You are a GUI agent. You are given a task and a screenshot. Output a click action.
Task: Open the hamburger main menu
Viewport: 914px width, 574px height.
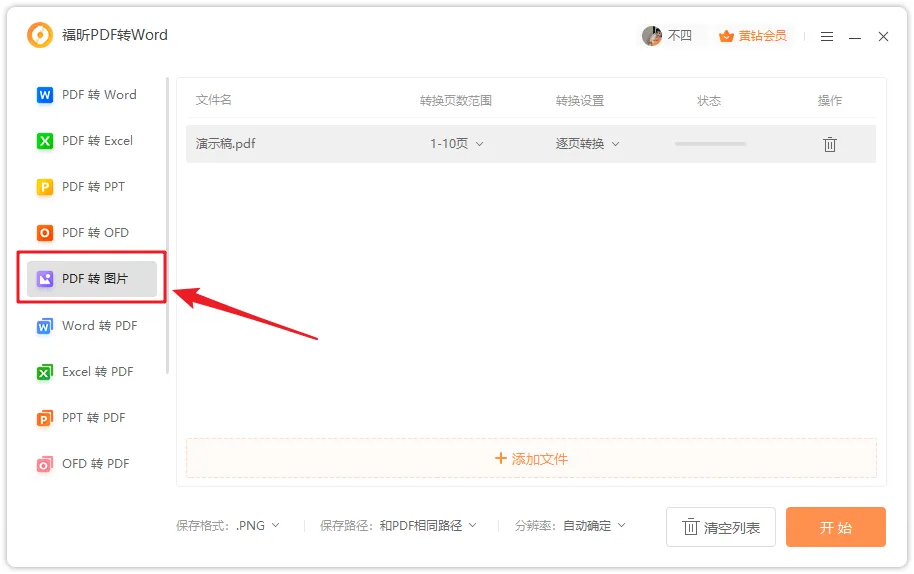827,37
